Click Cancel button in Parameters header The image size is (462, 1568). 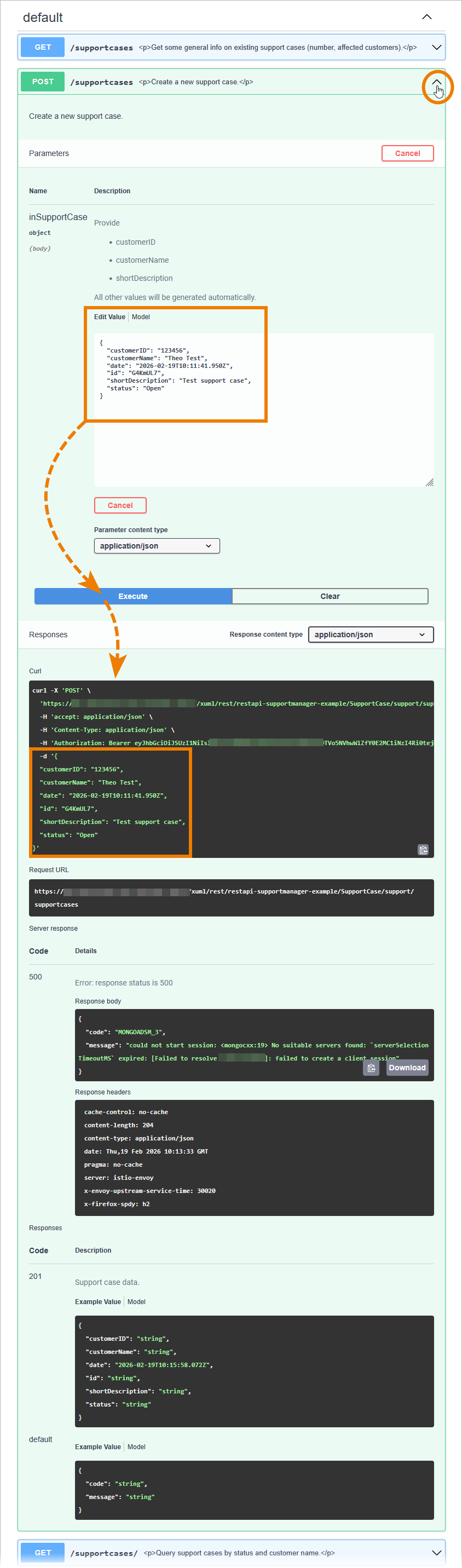click(x=407, y=153)
